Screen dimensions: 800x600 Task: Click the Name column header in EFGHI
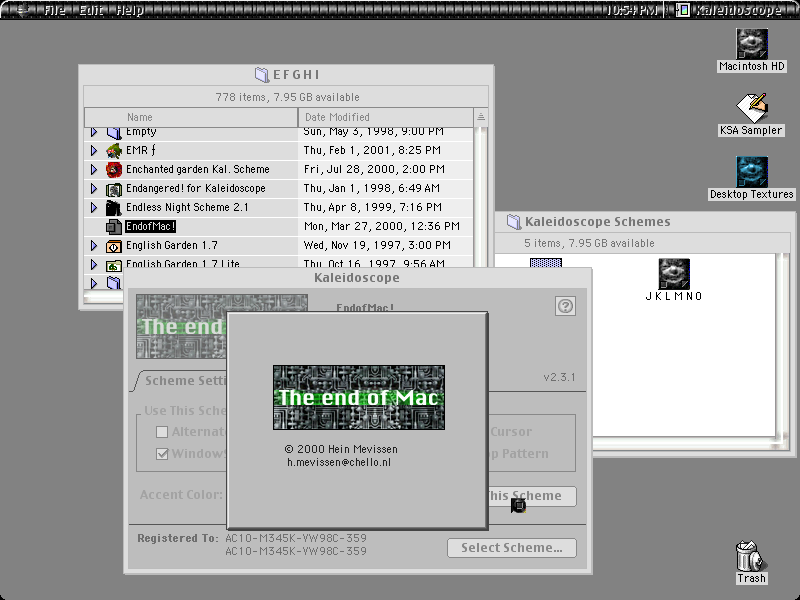click(x=191, y=117)
